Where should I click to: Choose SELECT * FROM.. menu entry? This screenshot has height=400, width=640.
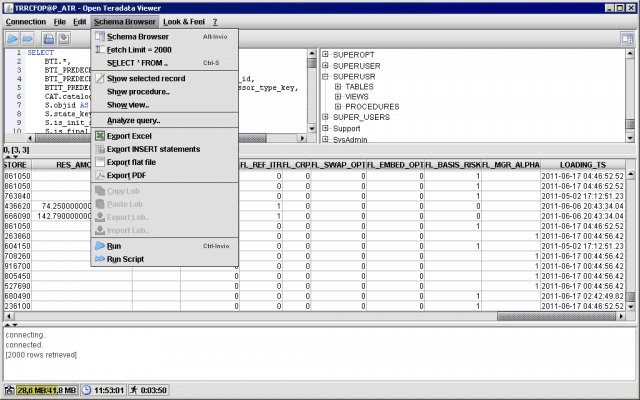164,63
